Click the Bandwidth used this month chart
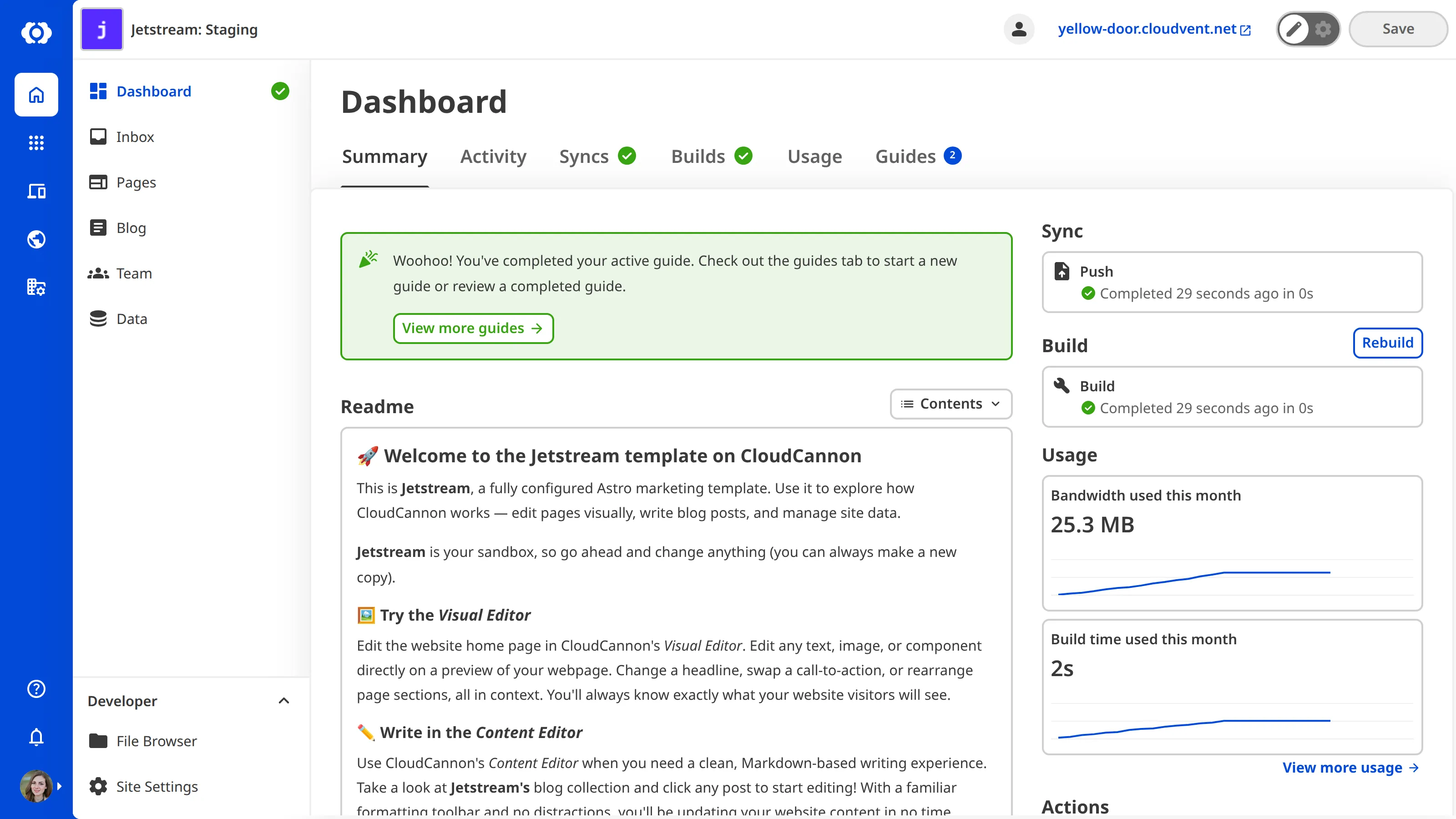The width and height of the screenshot is (1456, 819). coord(1232,577)
